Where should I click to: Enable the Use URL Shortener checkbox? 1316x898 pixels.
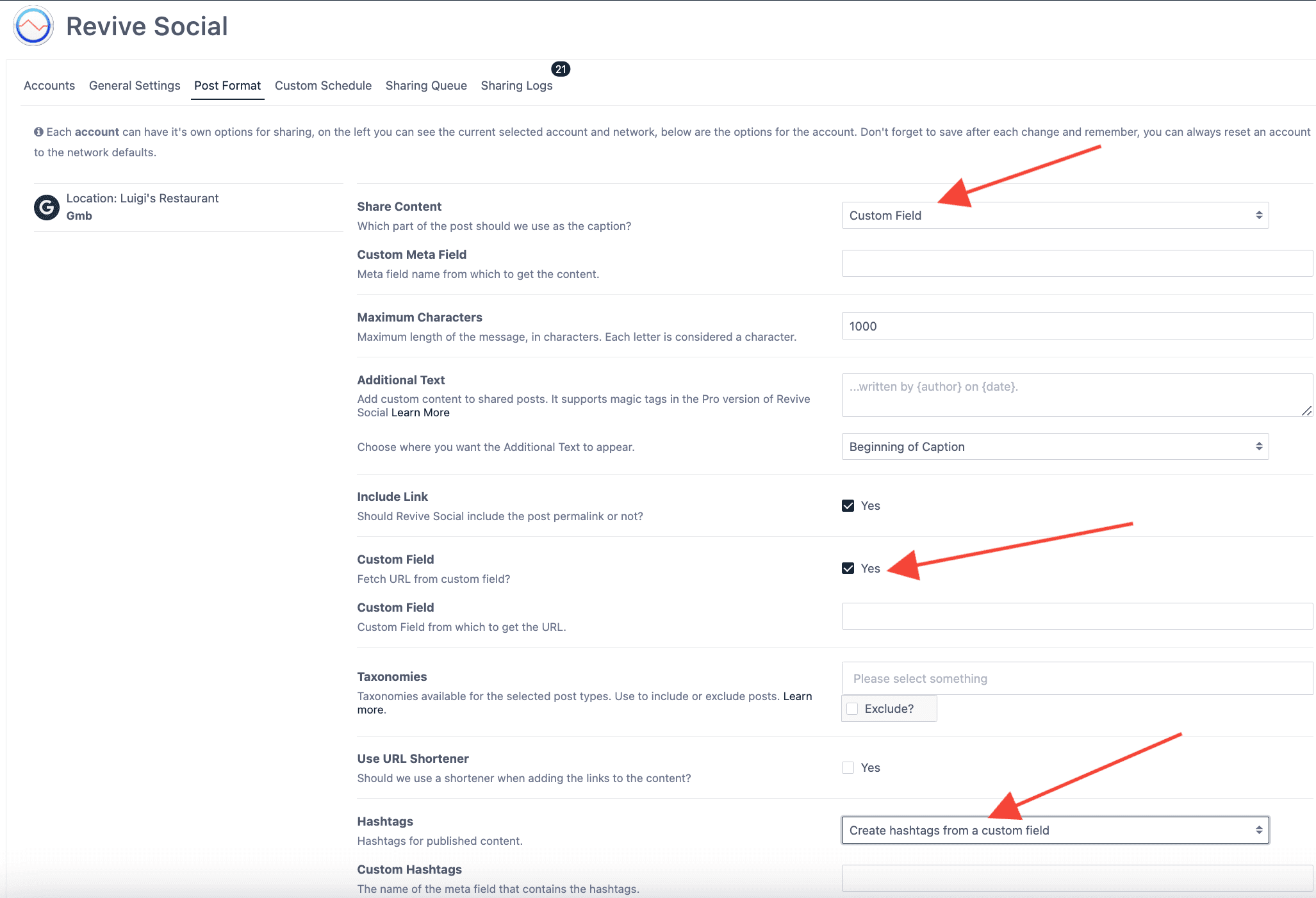(x=848, y=768)
